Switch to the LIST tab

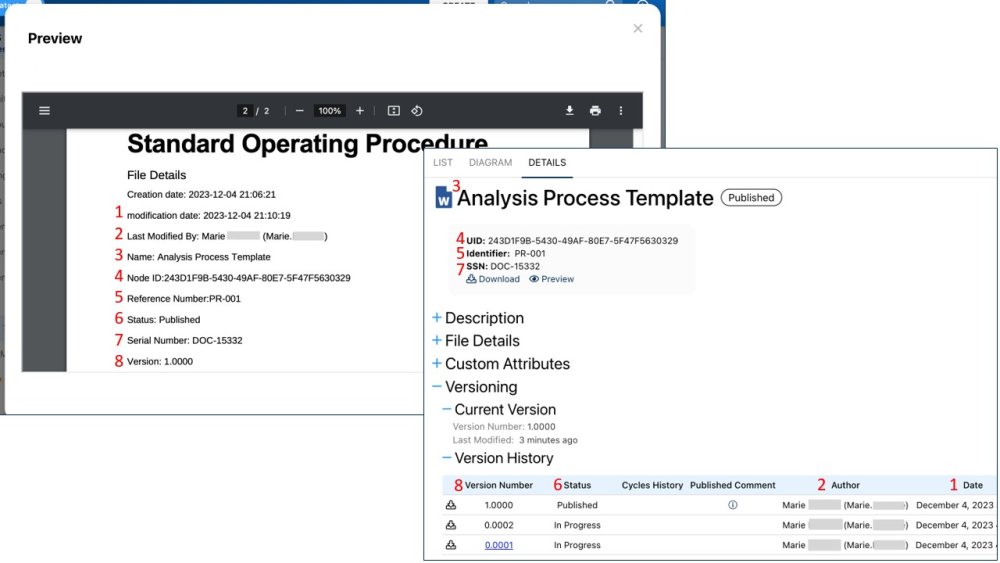(443, 163)
